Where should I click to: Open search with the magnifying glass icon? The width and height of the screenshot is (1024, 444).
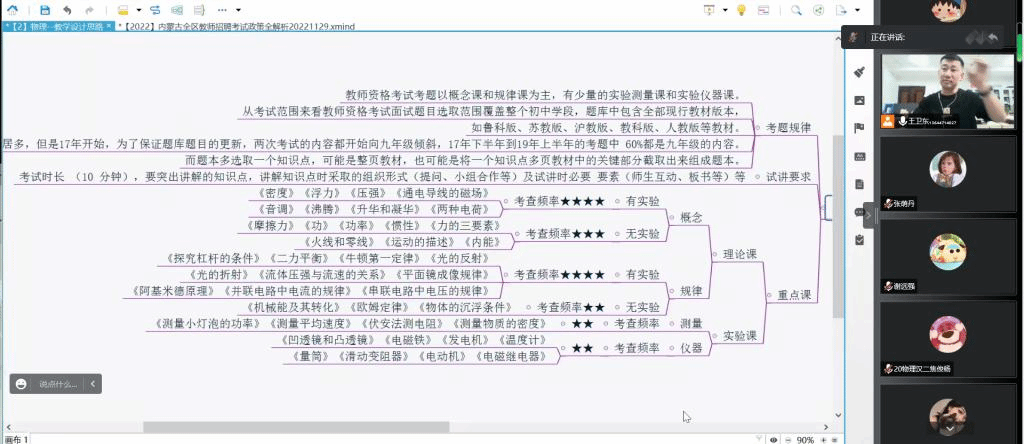click(x=797, y=10)
